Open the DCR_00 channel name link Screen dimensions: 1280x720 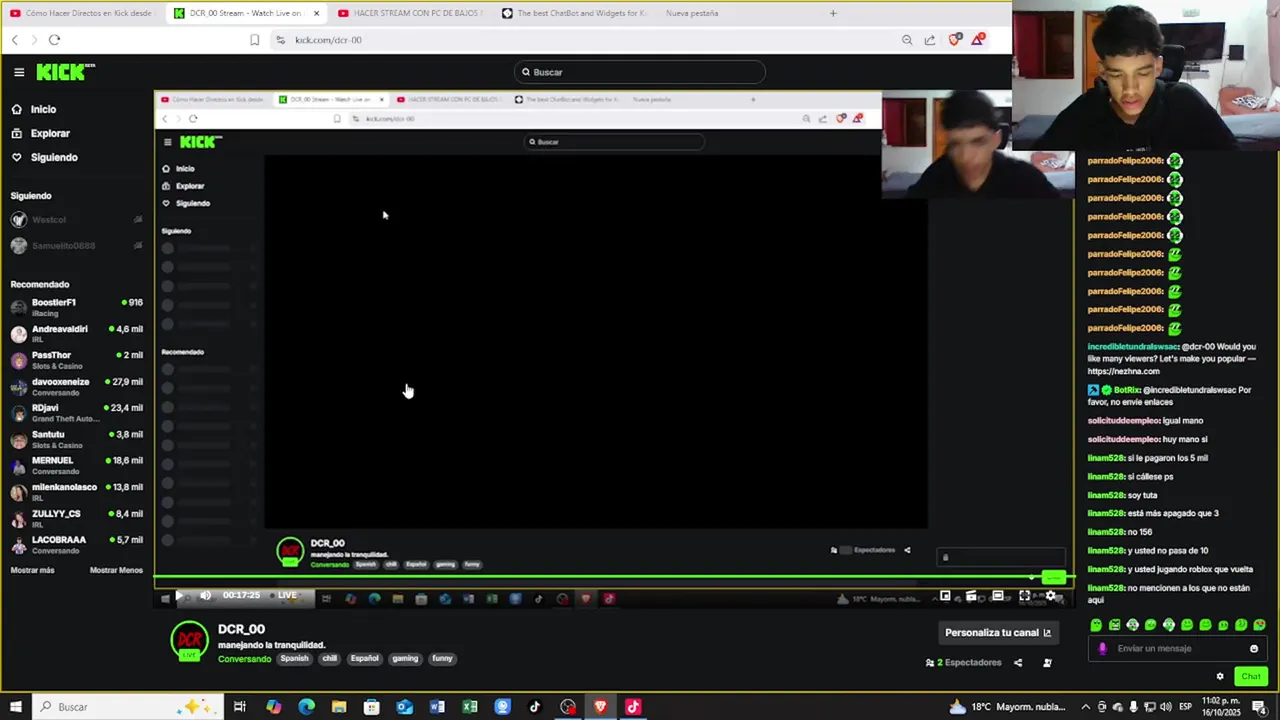click(241, 629)
